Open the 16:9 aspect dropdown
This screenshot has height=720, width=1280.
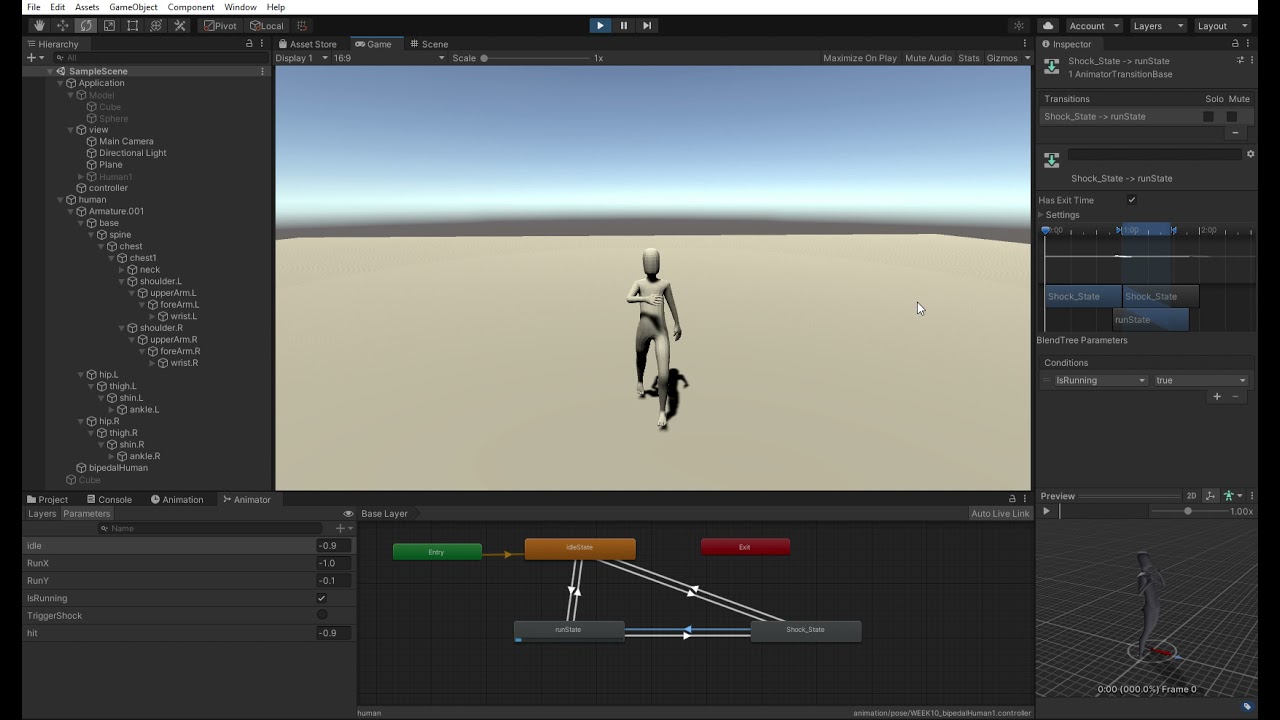pyautogui.click(x=389, y=58)
